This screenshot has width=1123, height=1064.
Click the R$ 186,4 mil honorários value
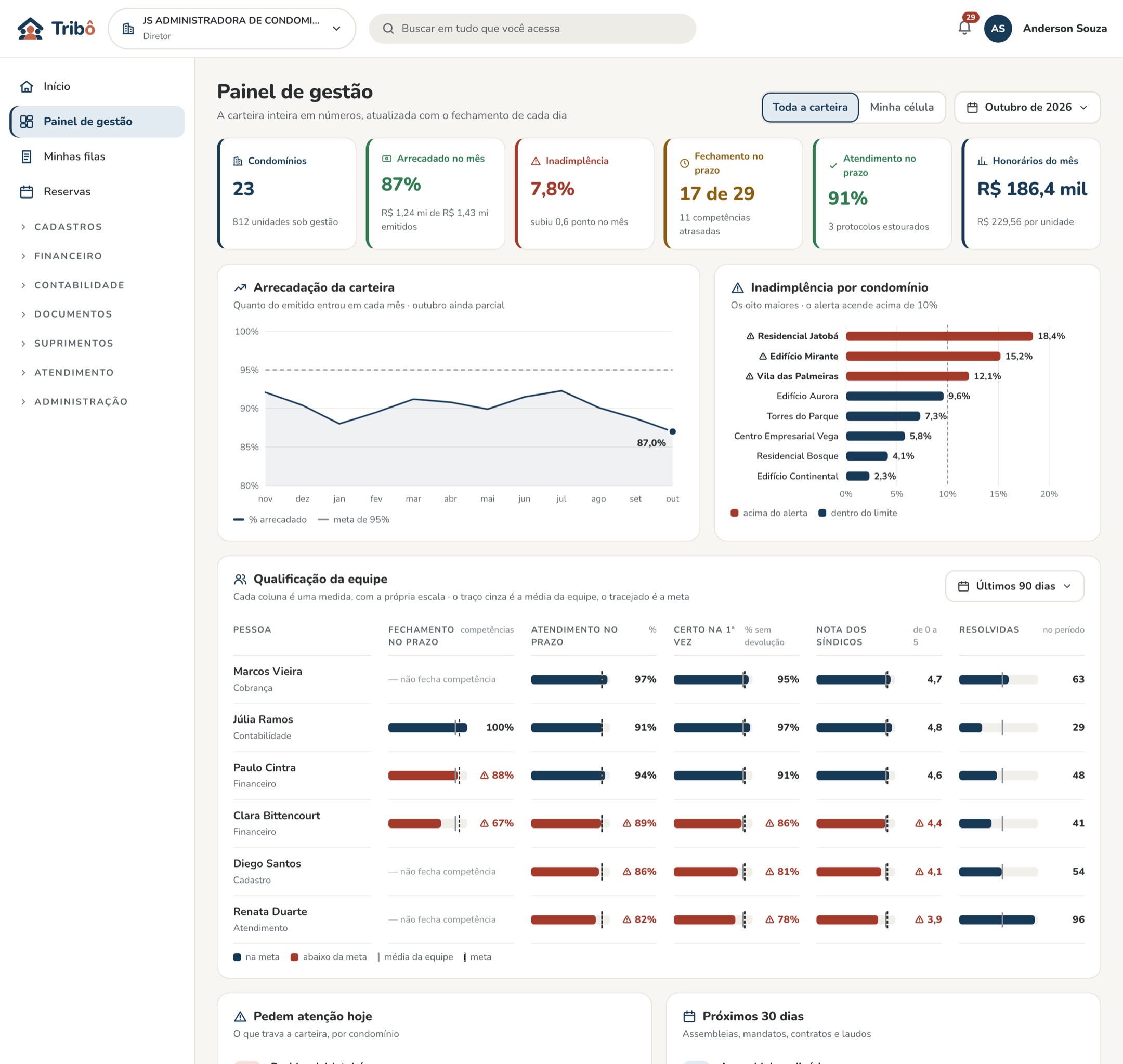click(1031, 189)
